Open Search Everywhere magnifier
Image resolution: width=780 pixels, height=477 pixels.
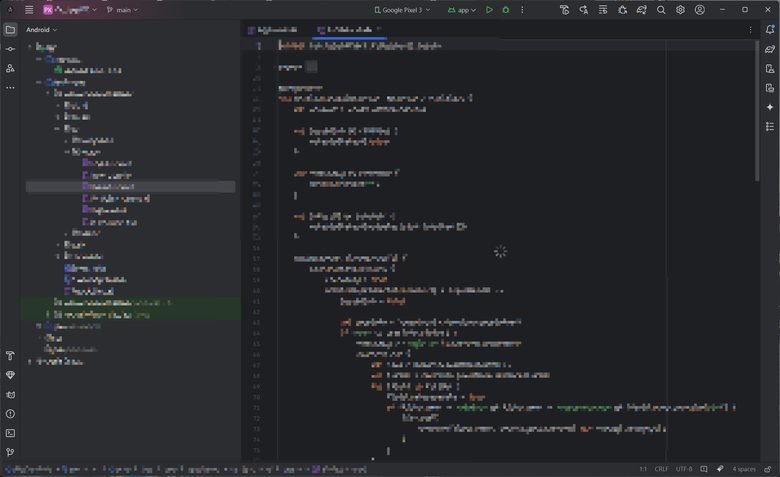pos(661,9)
